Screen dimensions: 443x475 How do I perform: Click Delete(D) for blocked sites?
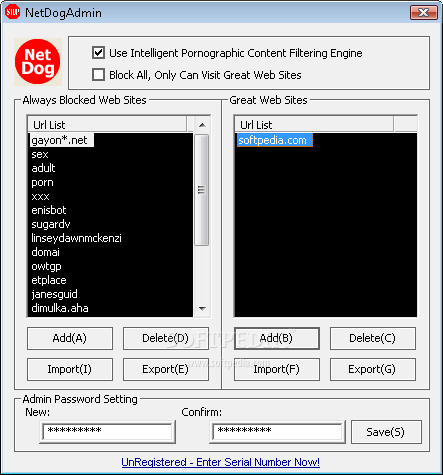coord(166,338)
